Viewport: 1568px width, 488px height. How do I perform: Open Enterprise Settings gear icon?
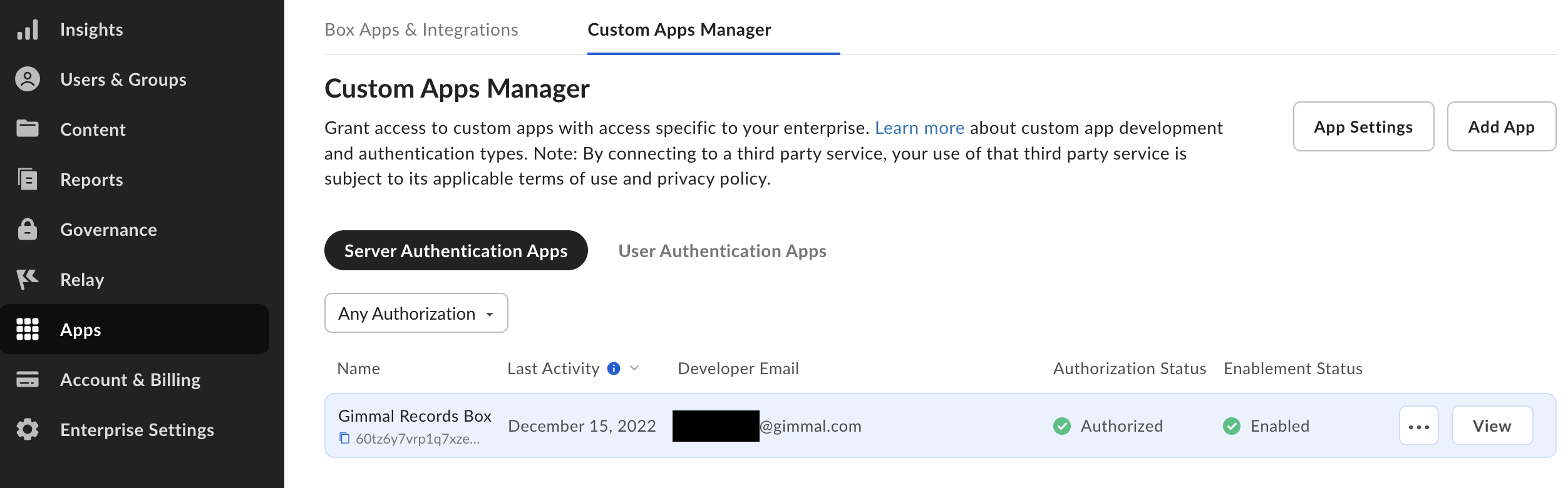pyautogui.click(x=28, y=430)
